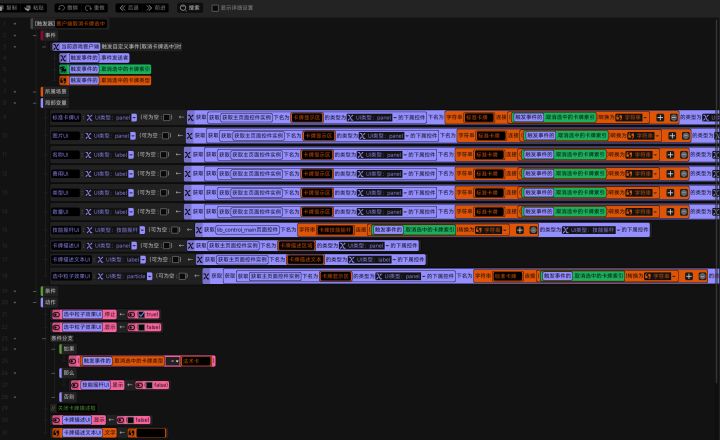Click the green integer icon under the event
720x440 pixels.
pos(63,69)
